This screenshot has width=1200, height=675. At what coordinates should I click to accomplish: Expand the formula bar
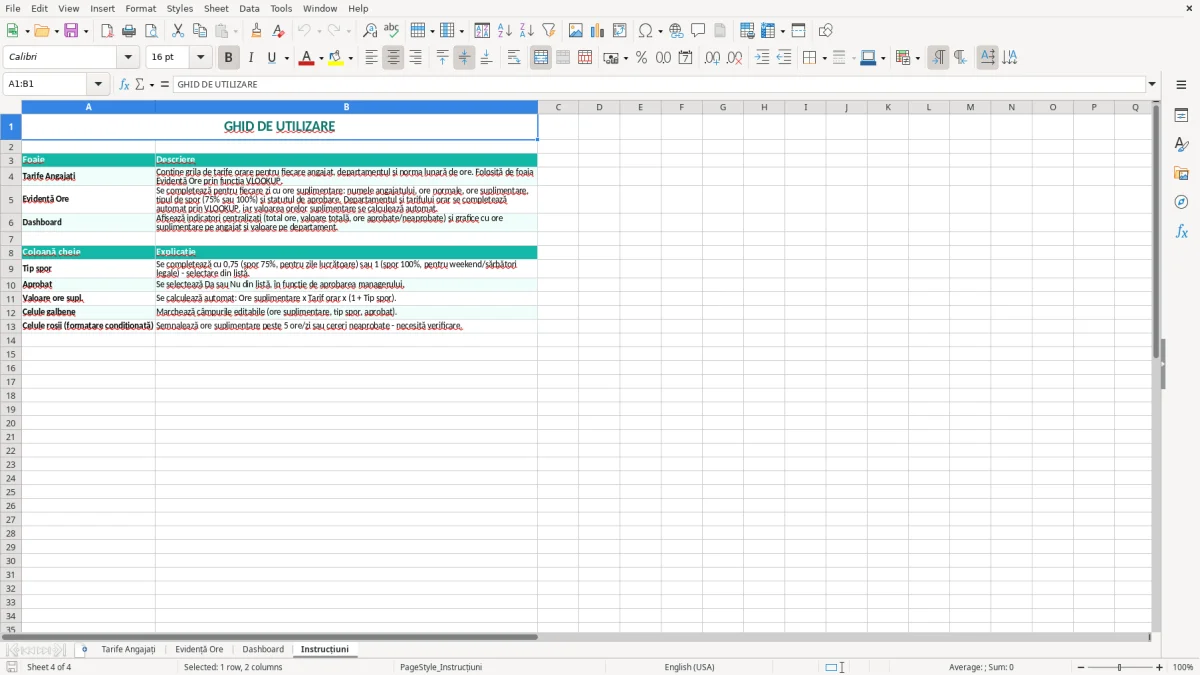point(1152,84)
